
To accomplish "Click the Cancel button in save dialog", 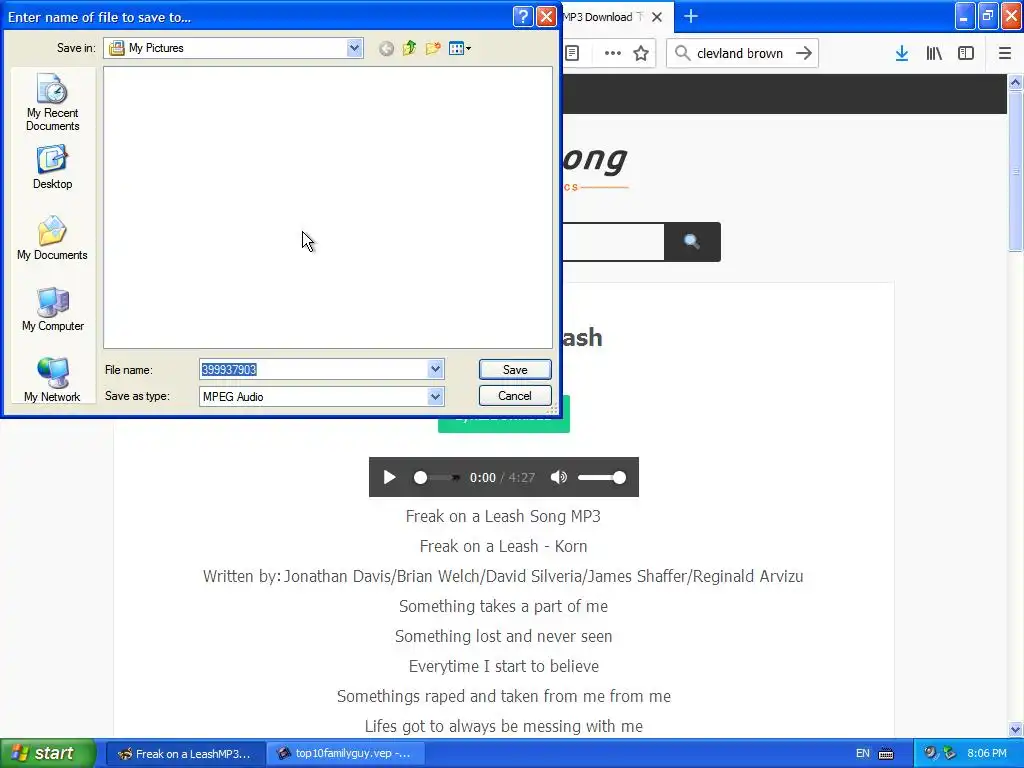I will (x=515, y=396).
